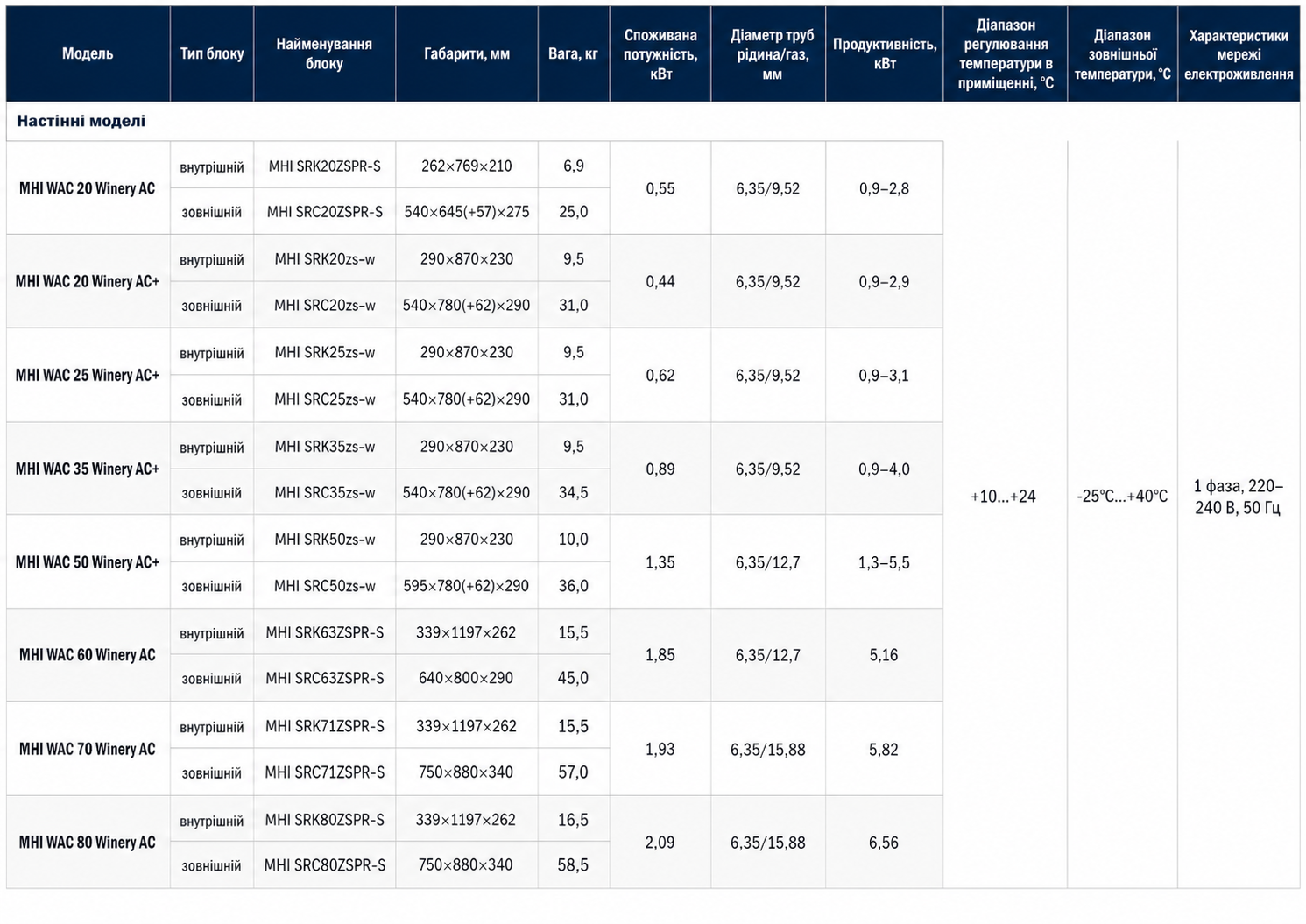Select weight value '34,5'

click(574, 492)
